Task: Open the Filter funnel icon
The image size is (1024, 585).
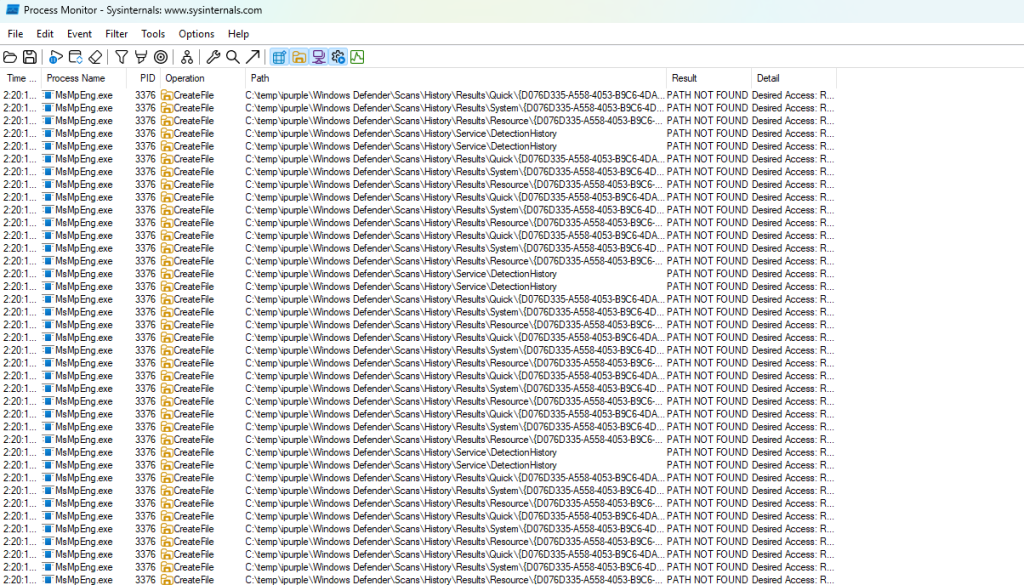Action: click(121, 57)
